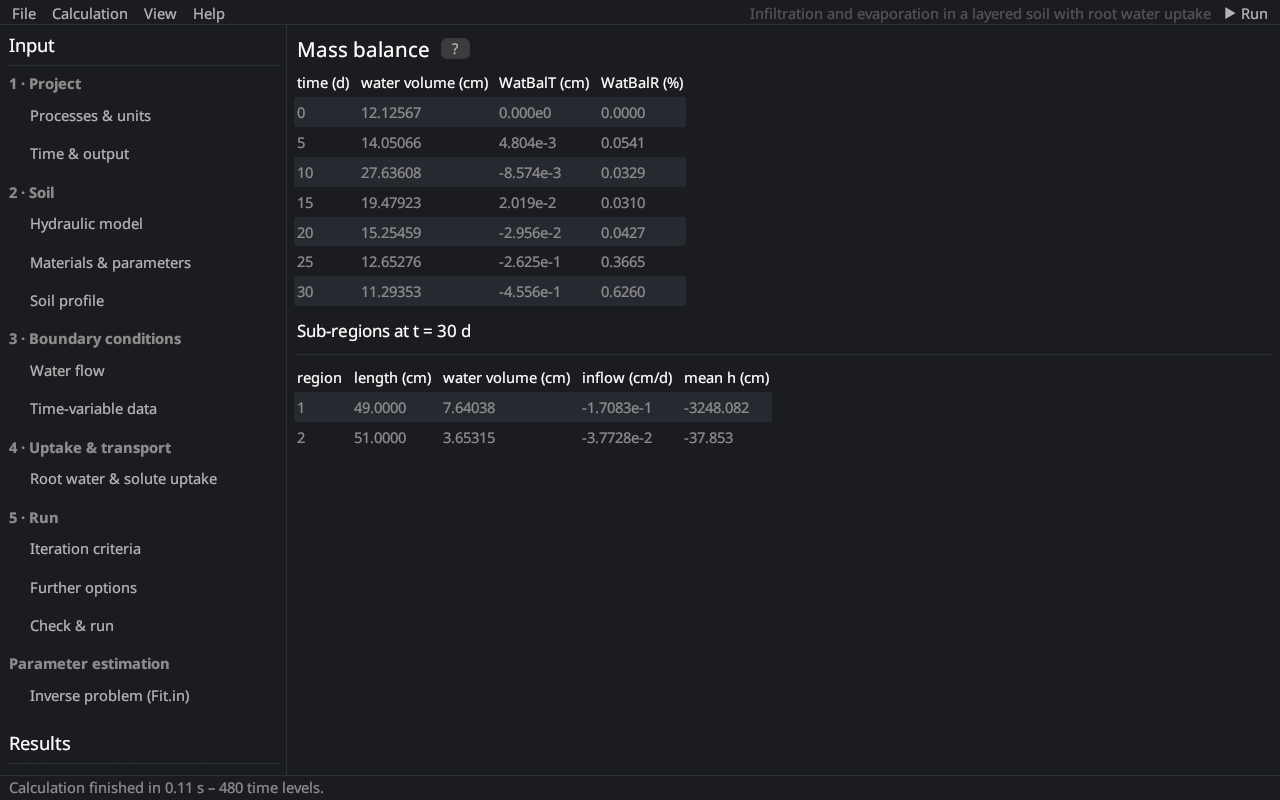This screenshot has height=800, width=1280.
Task: Click '3 · Boundary conditions' group heading
Action: [x=95, y=339]
